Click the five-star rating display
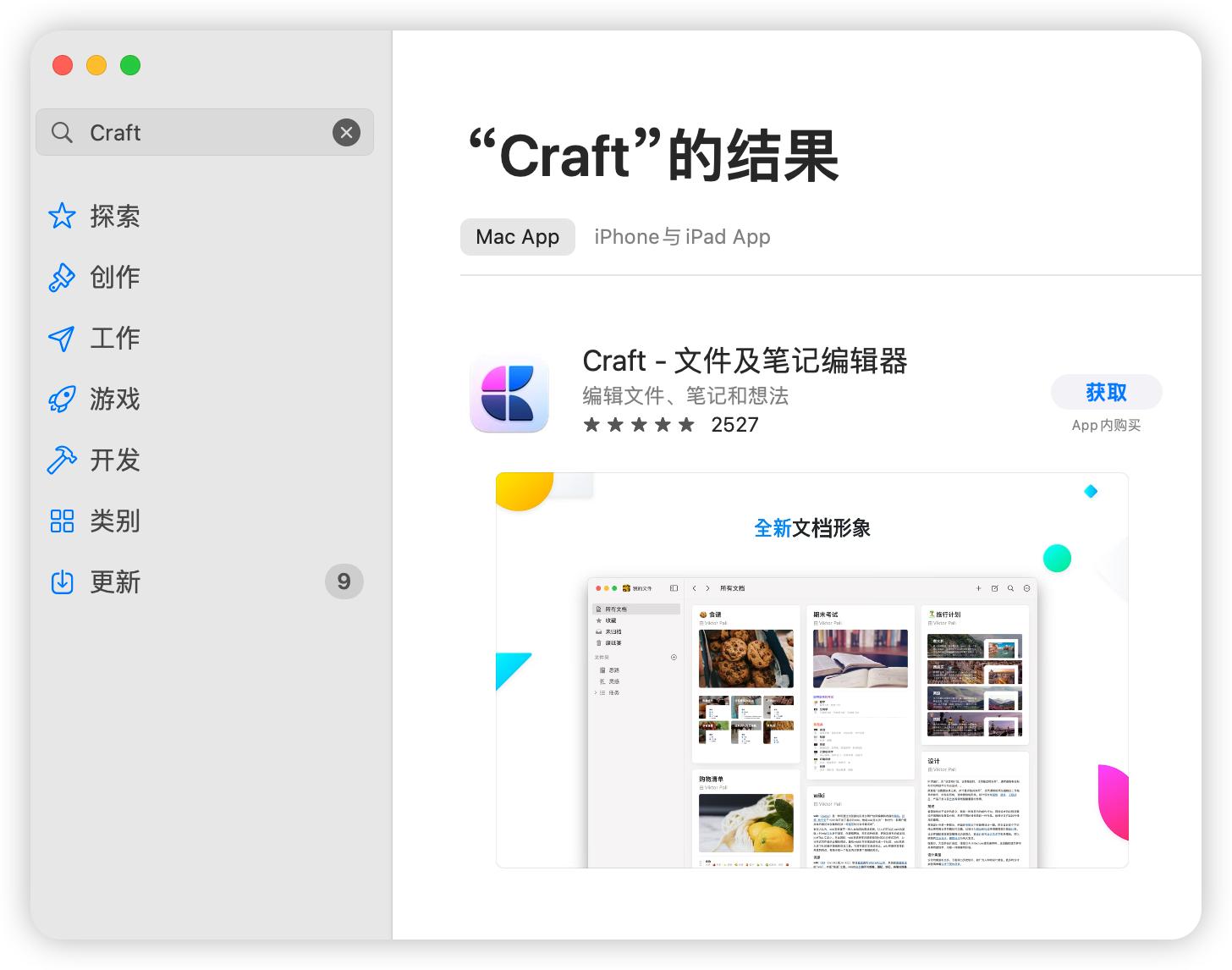1232x970 pixels. pos(639,424)
